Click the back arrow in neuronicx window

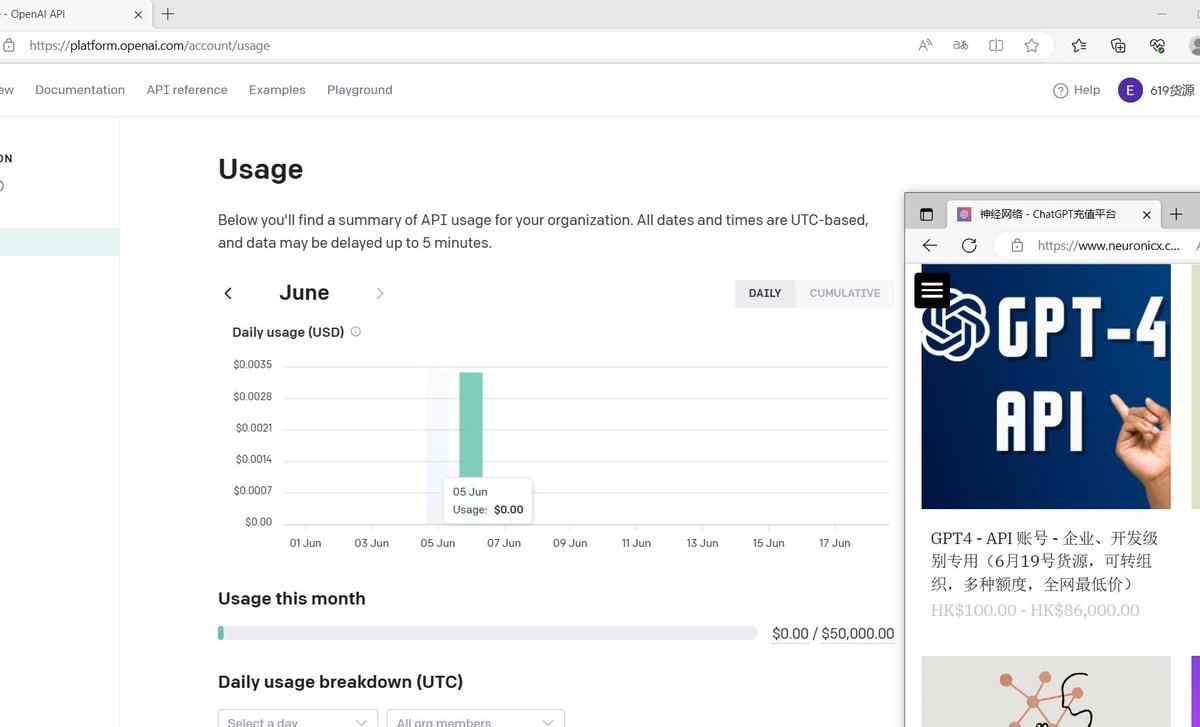coord(930,245)
